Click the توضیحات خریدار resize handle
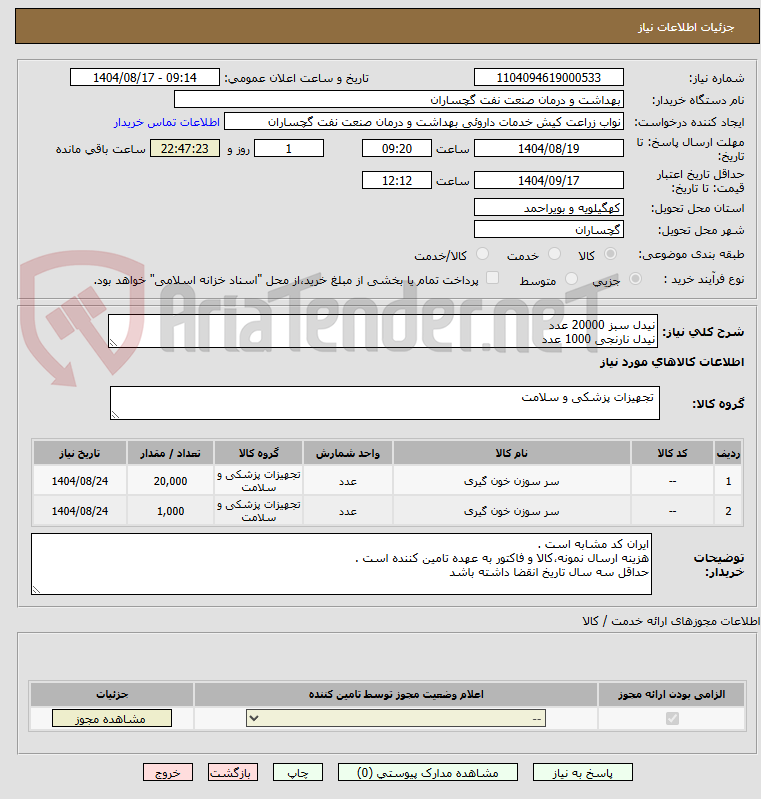Viewport: 761px width, 799px height. 37,590
